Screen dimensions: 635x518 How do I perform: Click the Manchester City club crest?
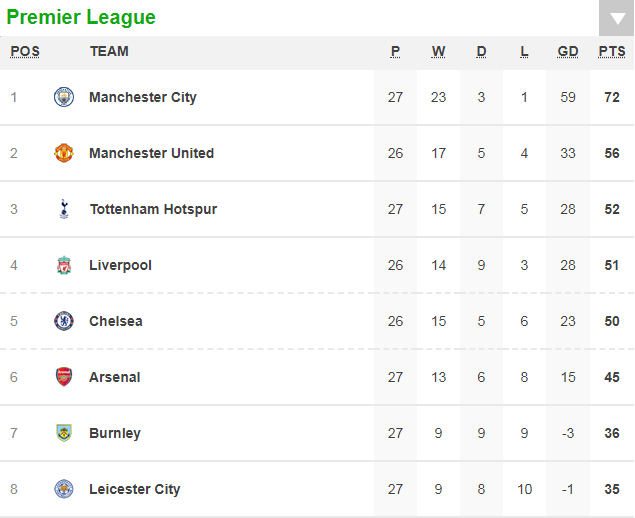pyautogui.click(x=64, y=97)
